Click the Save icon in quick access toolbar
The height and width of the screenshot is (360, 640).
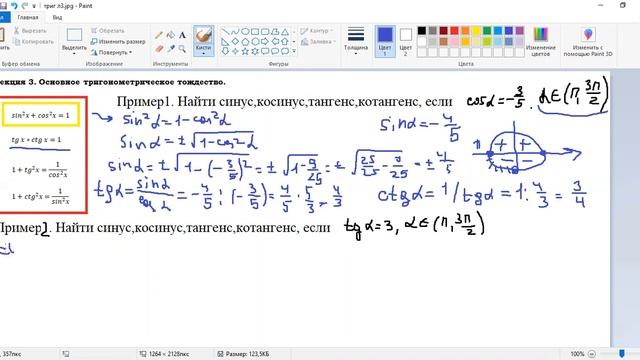3,6
